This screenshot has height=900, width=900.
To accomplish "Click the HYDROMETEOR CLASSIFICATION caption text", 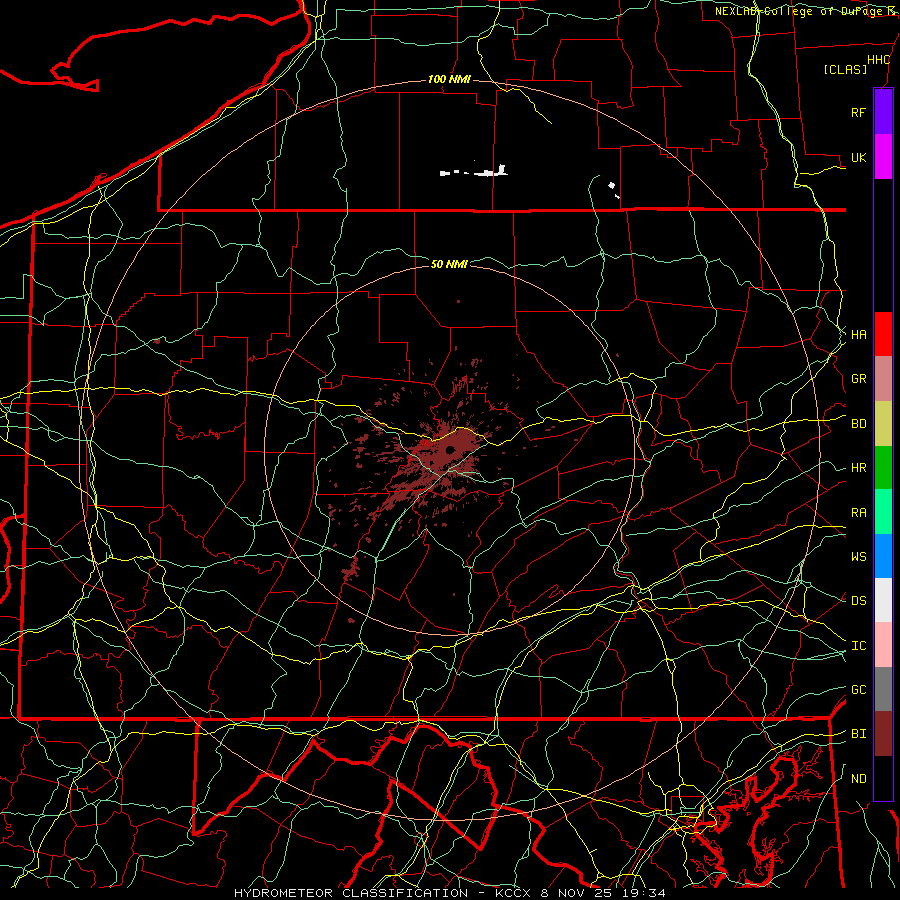I will 351,893.
